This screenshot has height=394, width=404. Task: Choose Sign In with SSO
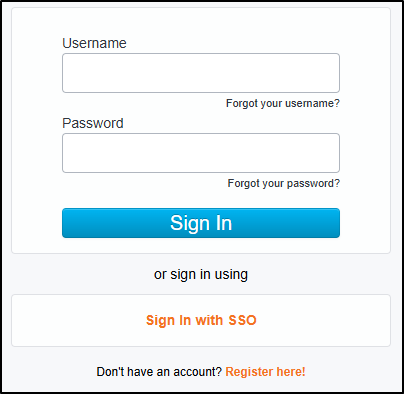pos(201,320)
